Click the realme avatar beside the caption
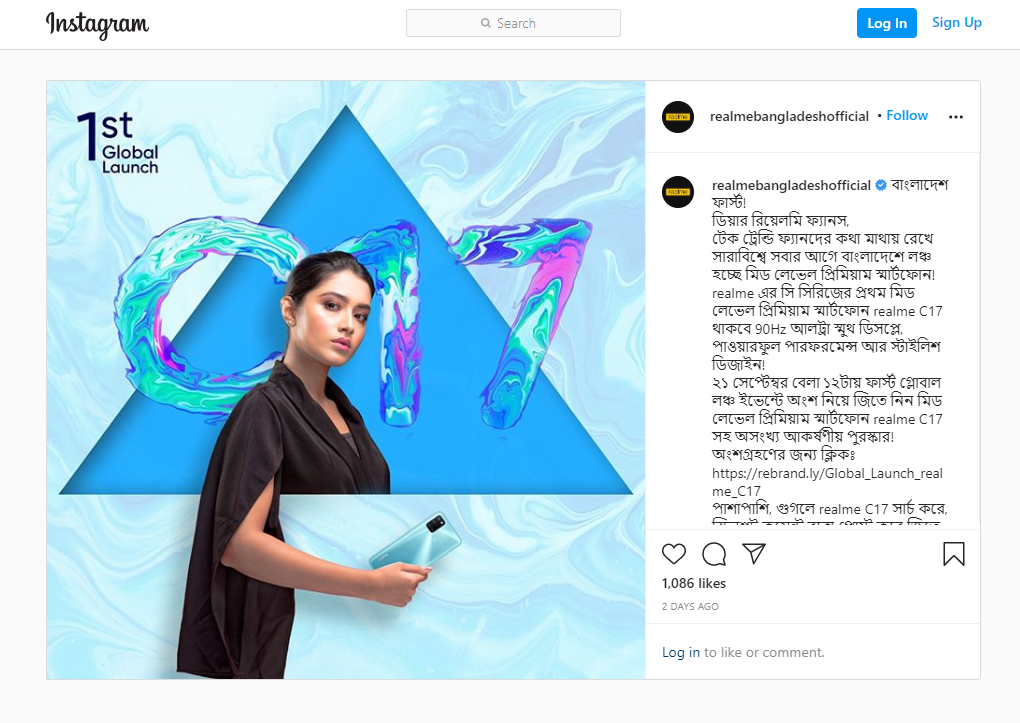1020x723 pixels. pos(678,192)
